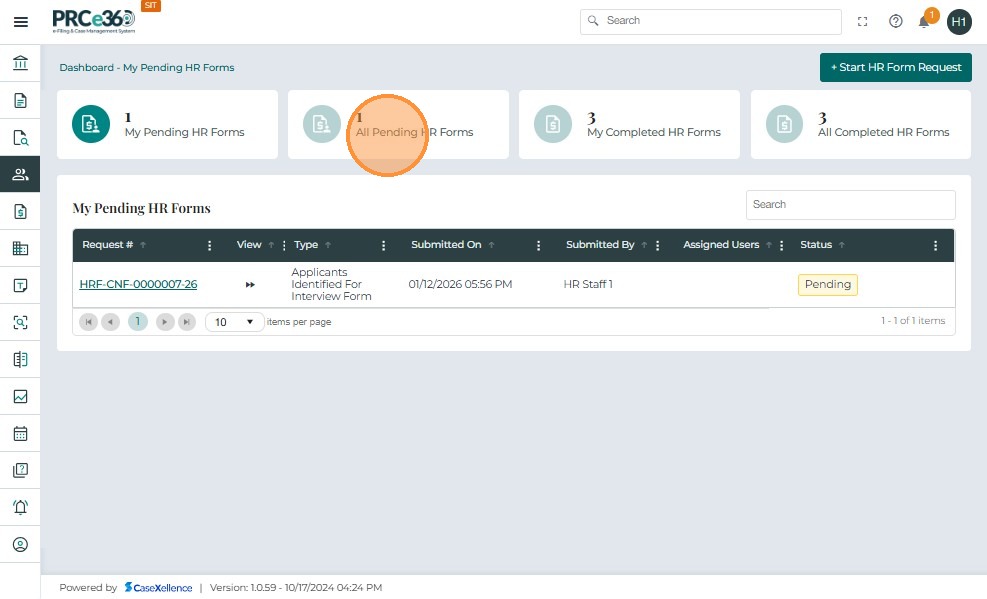Click the '01/12/2026 05:56 PM' cell
The width and height of the screenshot is (987, 599).
(x=460, y=284)
